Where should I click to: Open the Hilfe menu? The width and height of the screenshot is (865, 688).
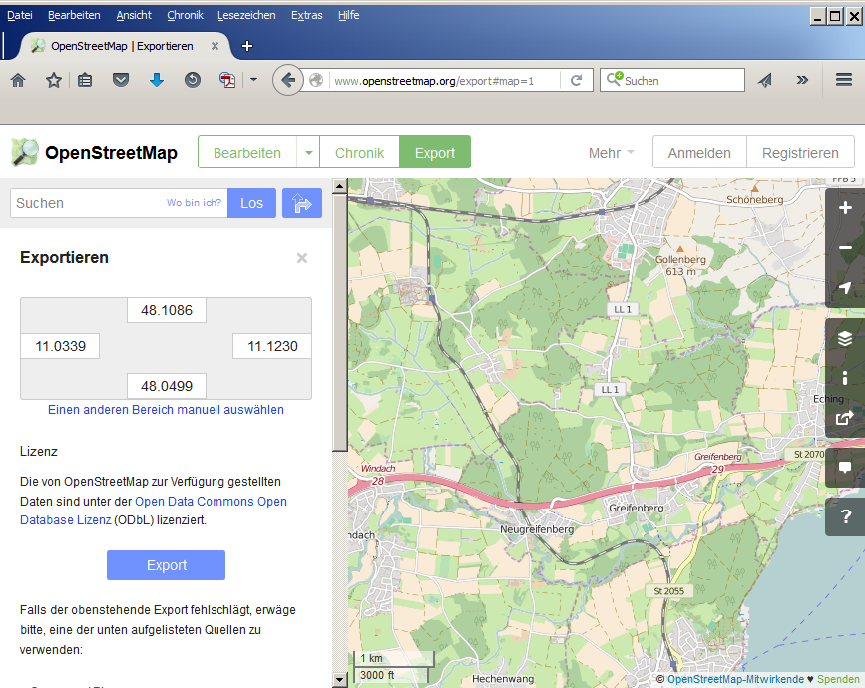(x=349, y=15)
